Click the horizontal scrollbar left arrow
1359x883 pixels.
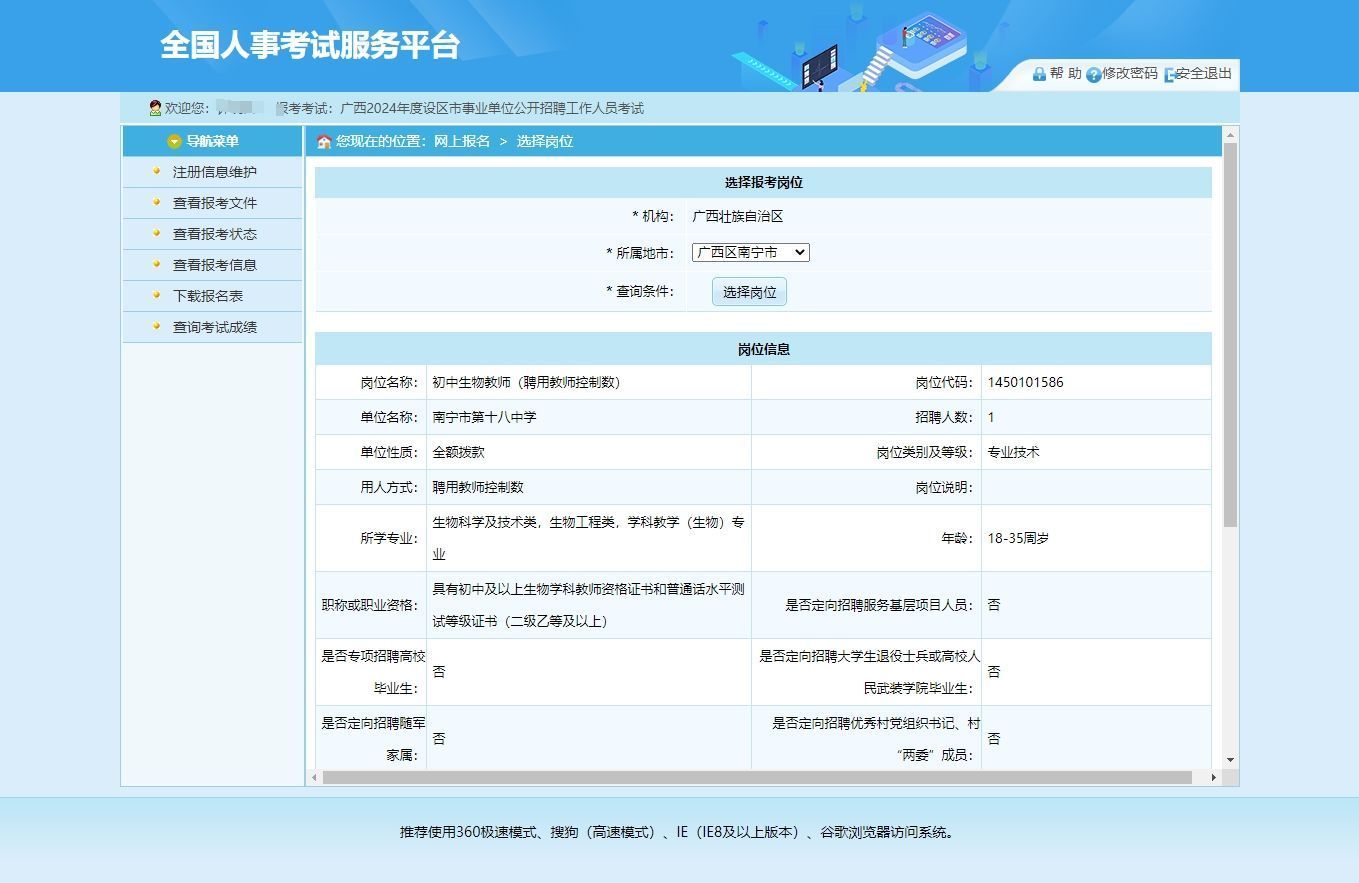[x=314, y=777]
